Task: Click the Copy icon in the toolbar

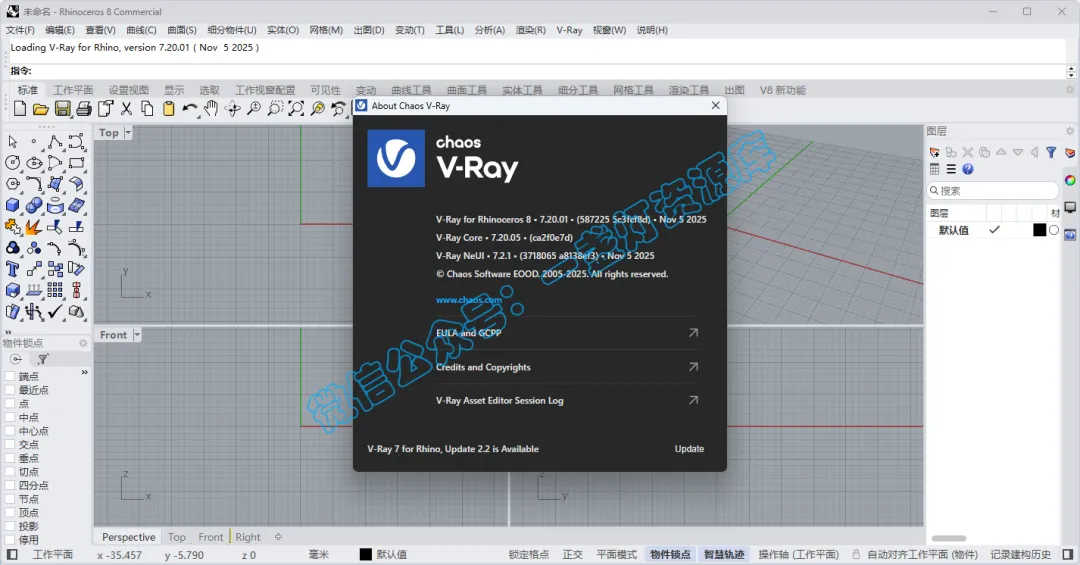Action: coord(147,108)
